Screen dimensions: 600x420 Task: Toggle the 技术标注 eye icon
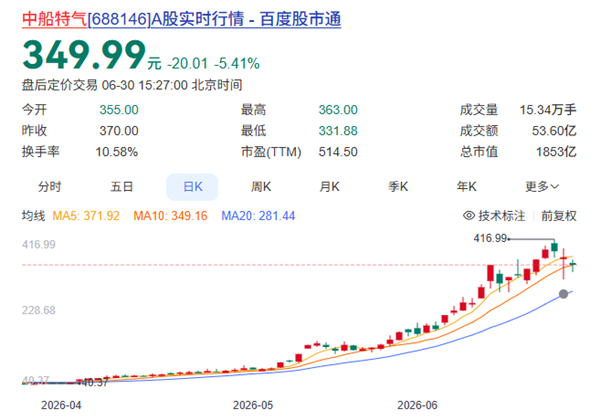click(469, 216)
